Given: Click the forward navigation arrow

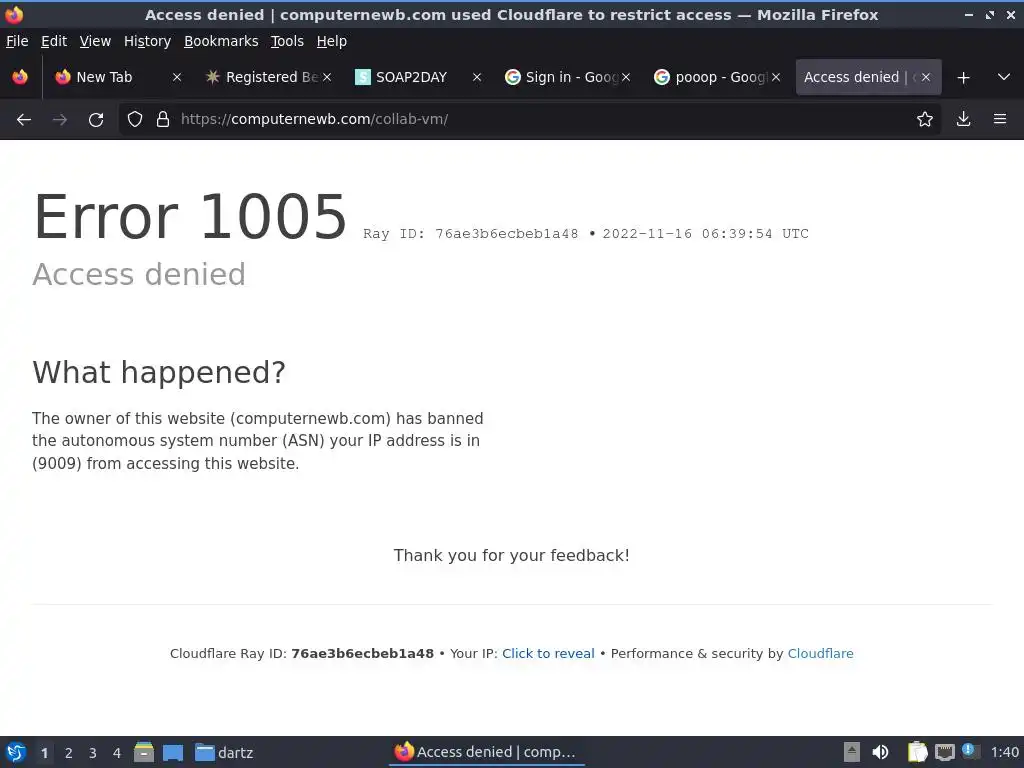Looking at the screenshot, I should pyautogui.click(x=60, y=120).
